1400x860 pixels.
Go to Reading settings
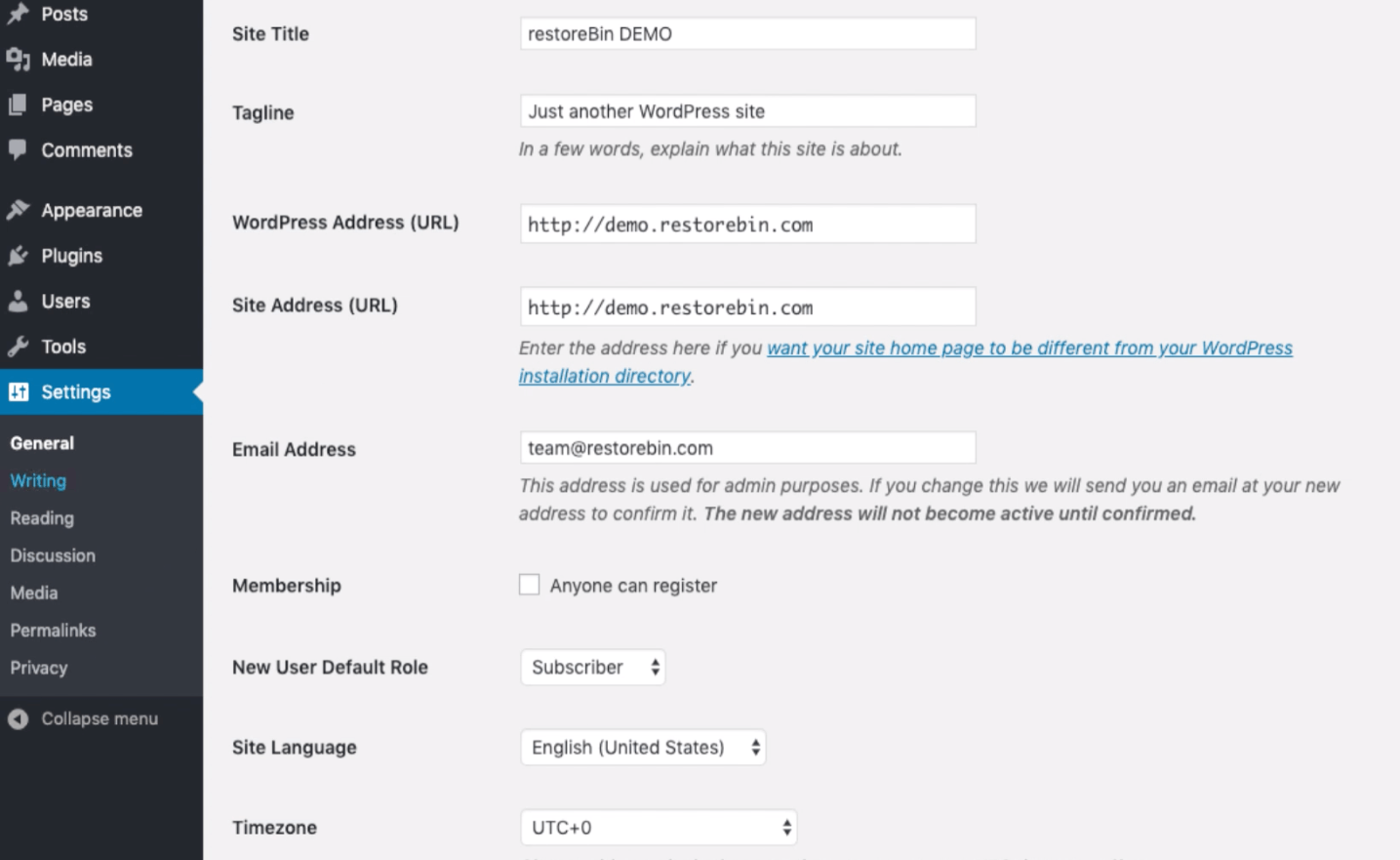point(42,518)
